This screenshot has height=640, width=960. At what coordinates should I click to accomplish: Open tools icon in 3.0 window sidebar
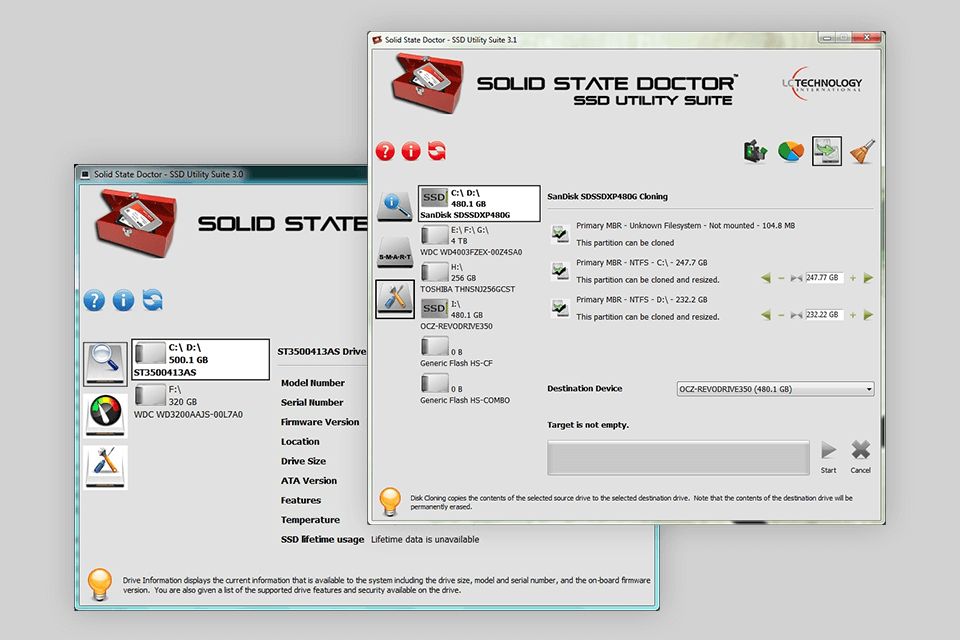coord(105,467)
